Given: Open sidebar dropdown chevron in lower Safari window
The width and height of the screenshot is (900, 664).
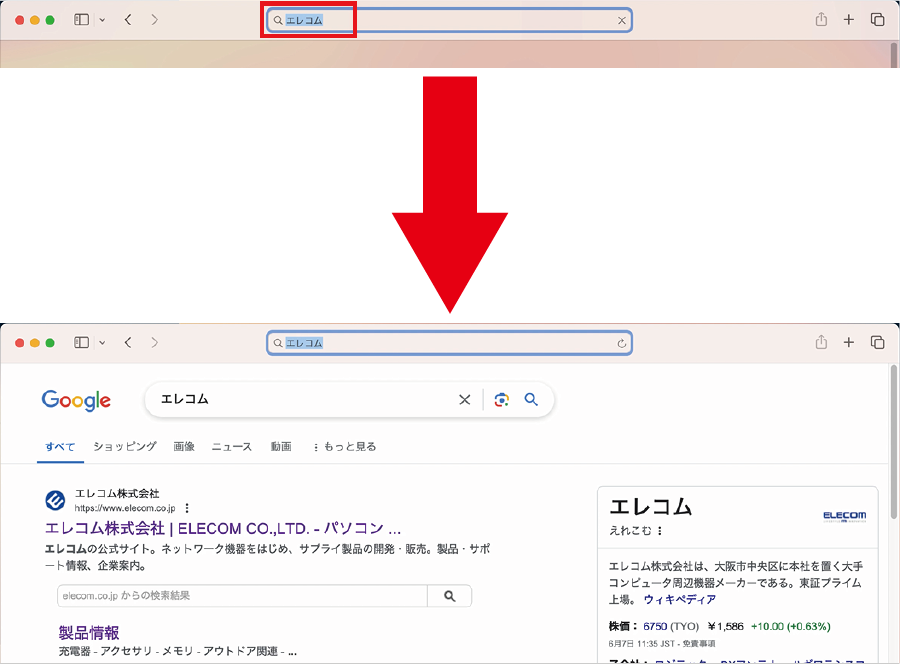Looking at the screenshot, I should coord(102,343).
